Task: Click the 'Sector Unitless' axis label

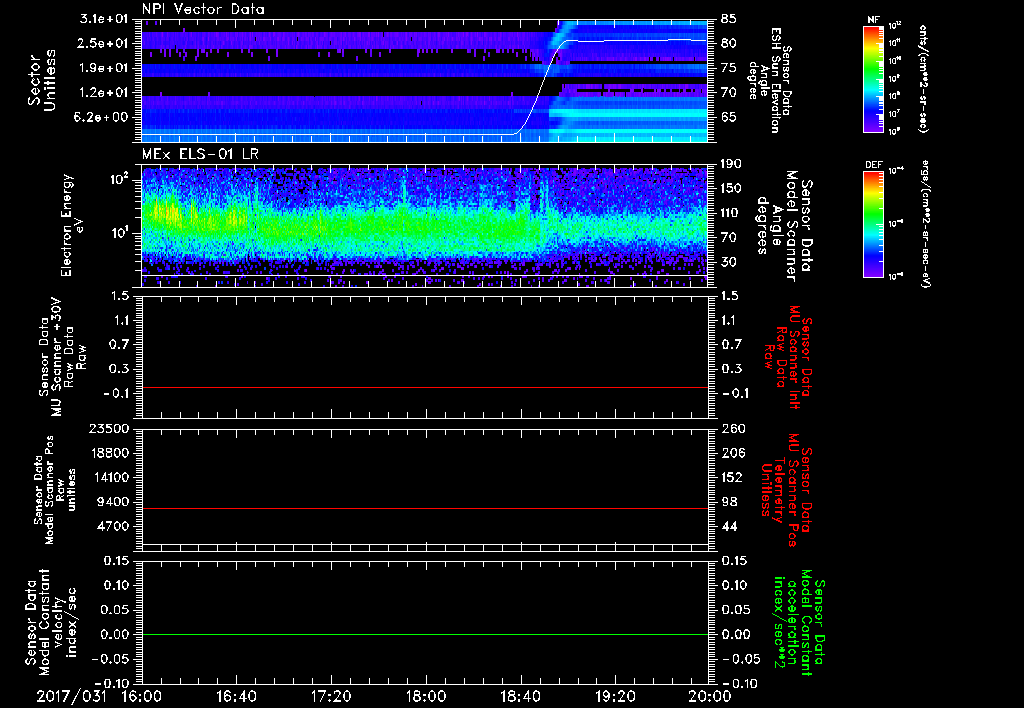Action: (42, 80)
